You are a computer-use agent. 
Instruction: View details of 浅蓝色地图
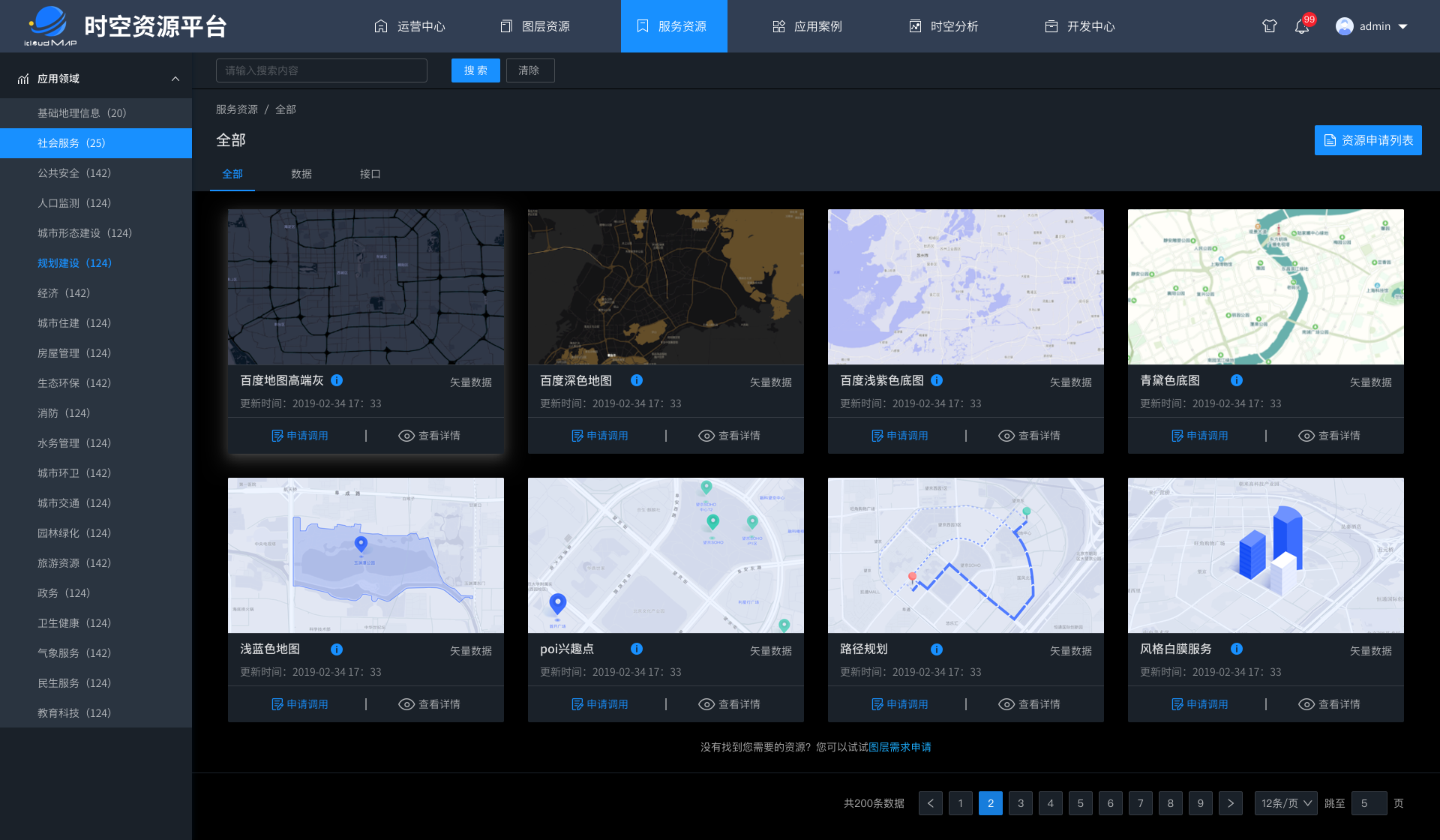coord(430,704)
